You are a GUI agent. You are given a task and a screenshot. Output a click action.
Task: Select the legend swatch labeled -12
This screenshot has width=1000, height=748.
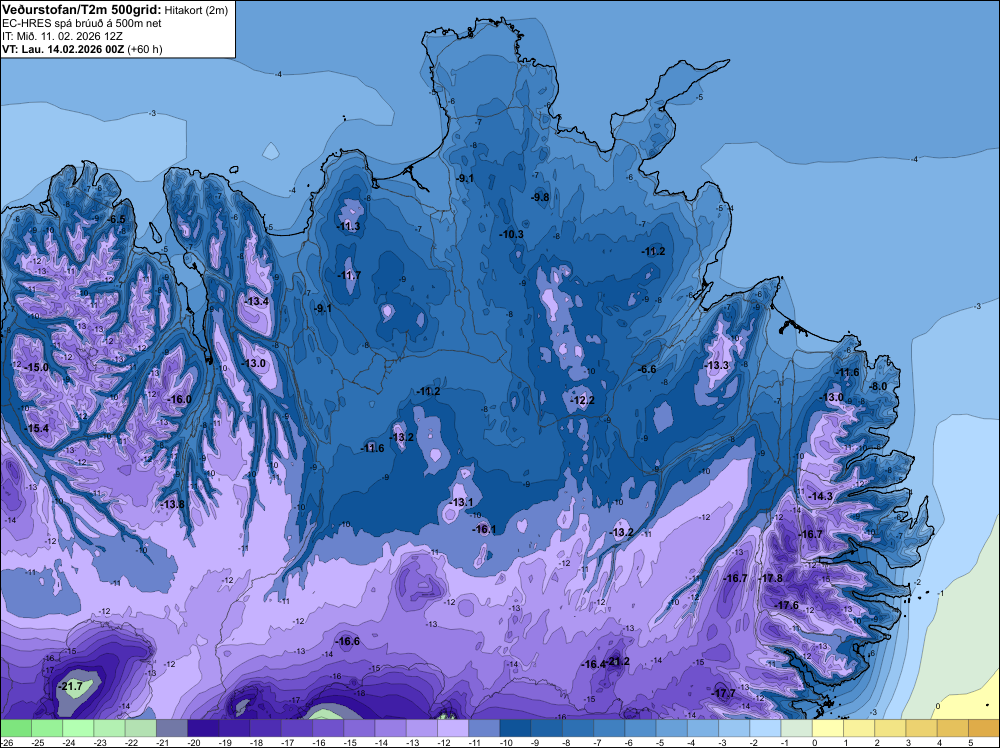coord(453,728)
